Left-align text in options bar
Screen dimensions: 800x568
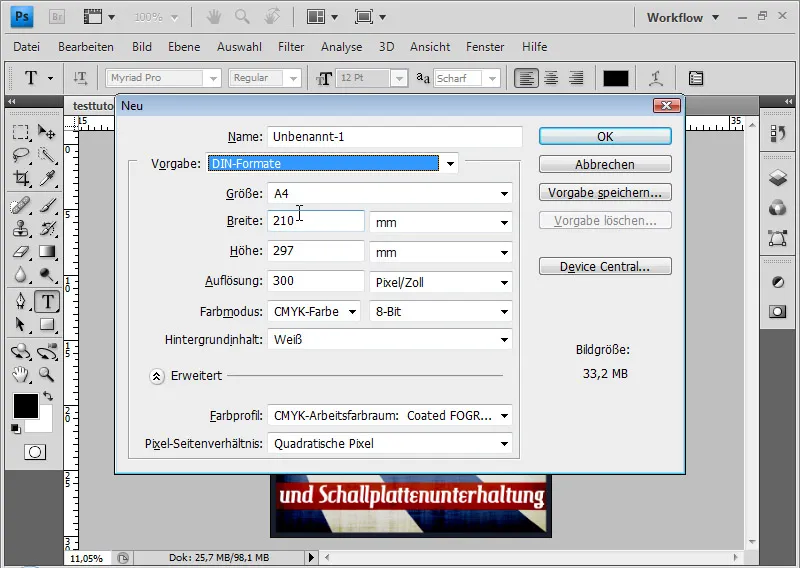(526, 78)
